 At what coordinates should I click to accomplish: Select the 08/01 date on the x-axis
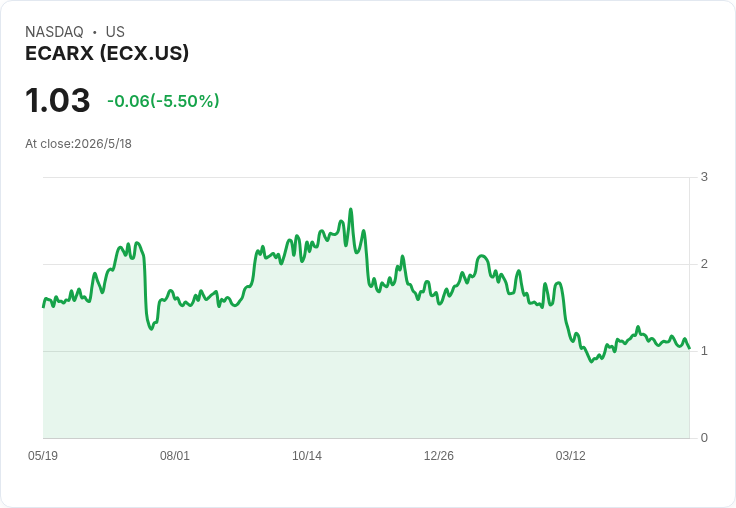[x=175, y=456]
